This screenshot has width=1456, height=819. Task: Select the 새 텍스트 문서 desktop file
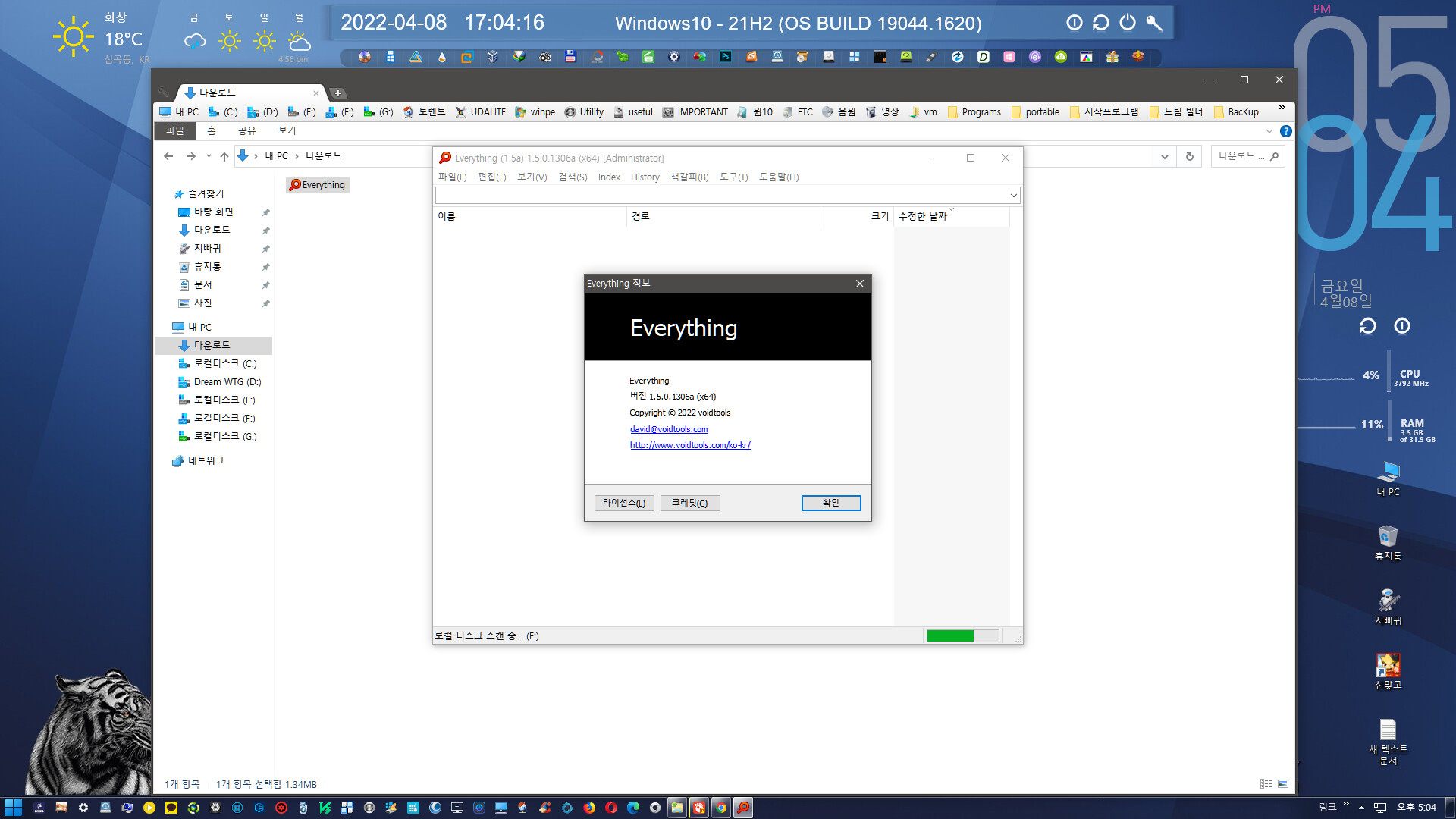(x=1388, y=742)
